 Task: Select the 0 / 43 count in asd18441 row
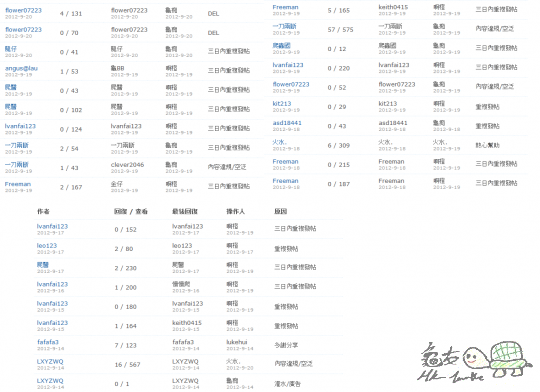pos(337,126)
